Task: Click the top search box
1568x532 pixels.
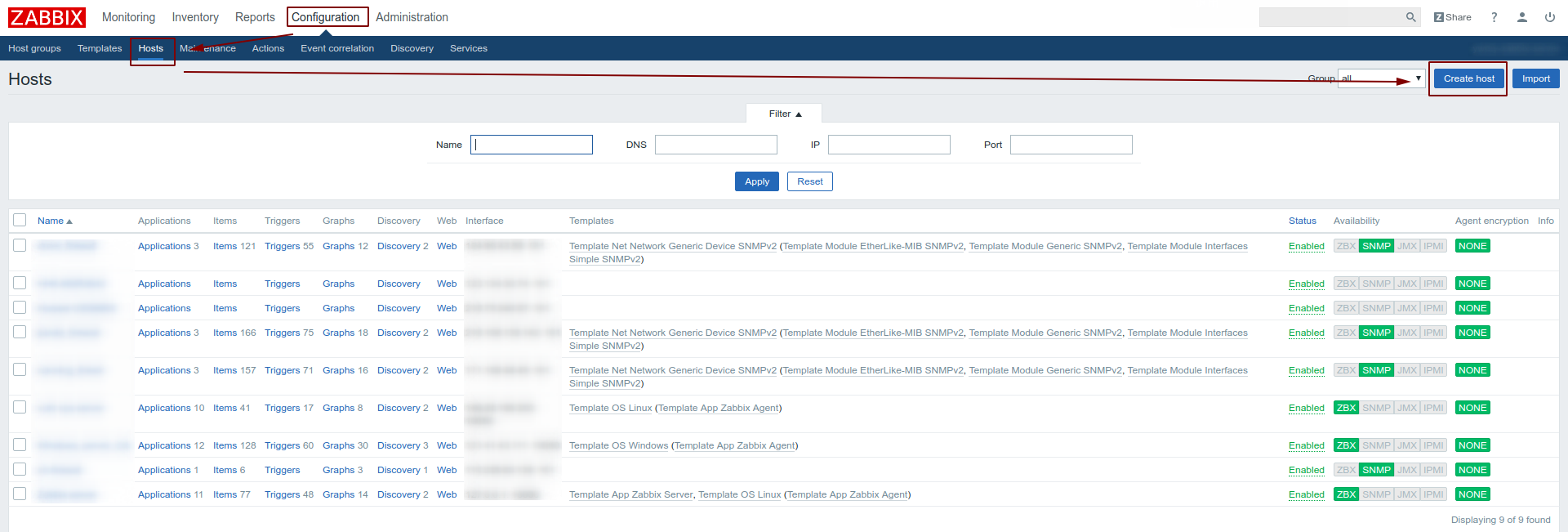Action: [1332, 17]
